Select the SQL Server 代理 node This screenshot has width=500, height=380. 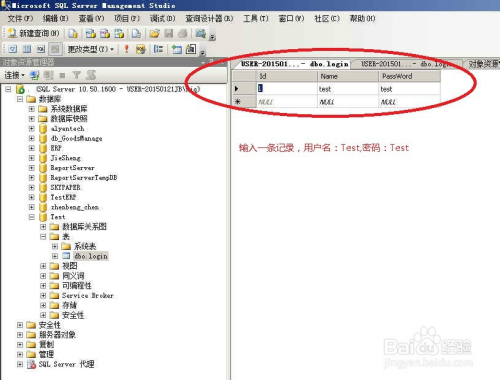(66, 364)
